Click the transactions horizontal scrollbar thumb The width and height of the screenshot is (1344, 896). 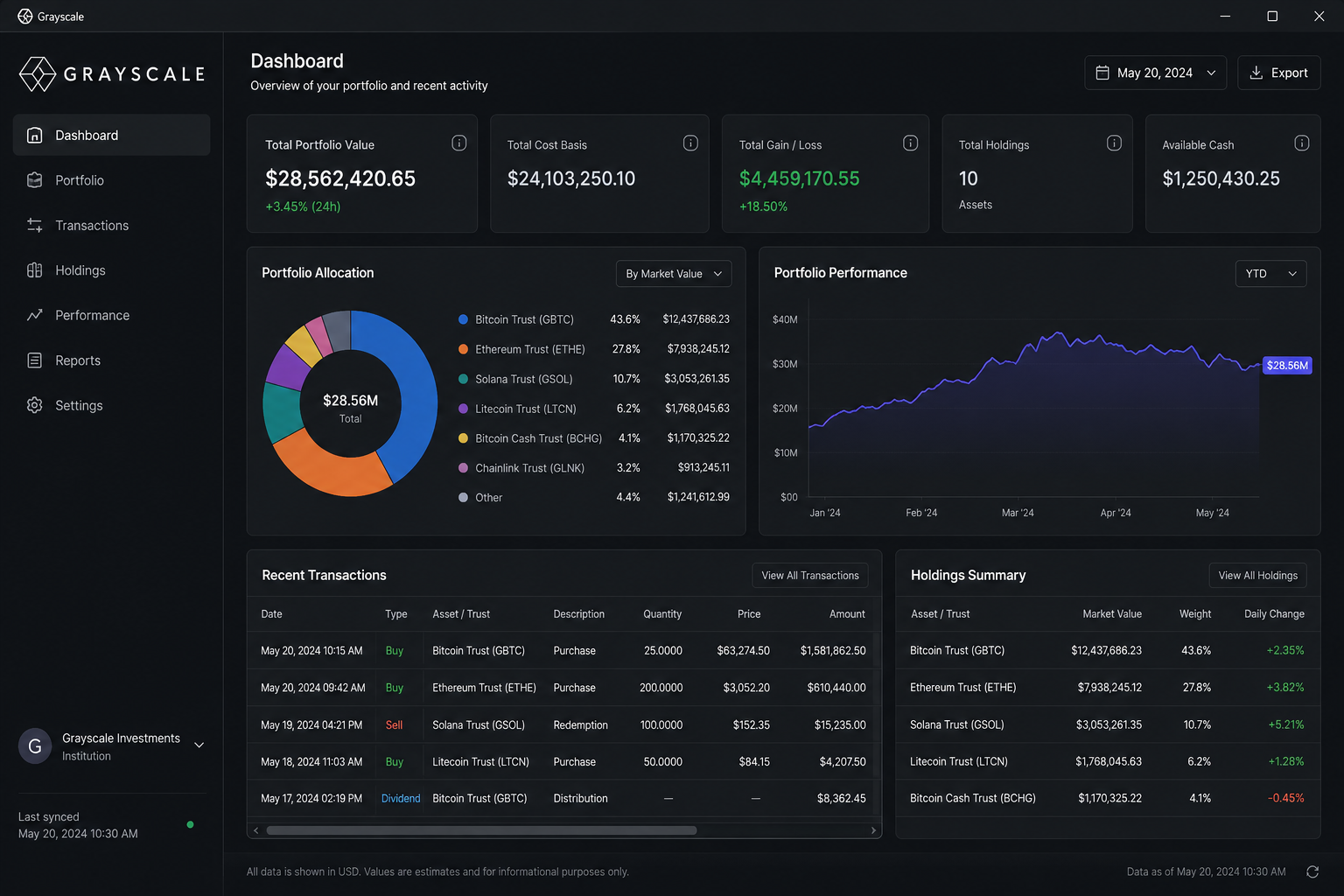point(481,830)
